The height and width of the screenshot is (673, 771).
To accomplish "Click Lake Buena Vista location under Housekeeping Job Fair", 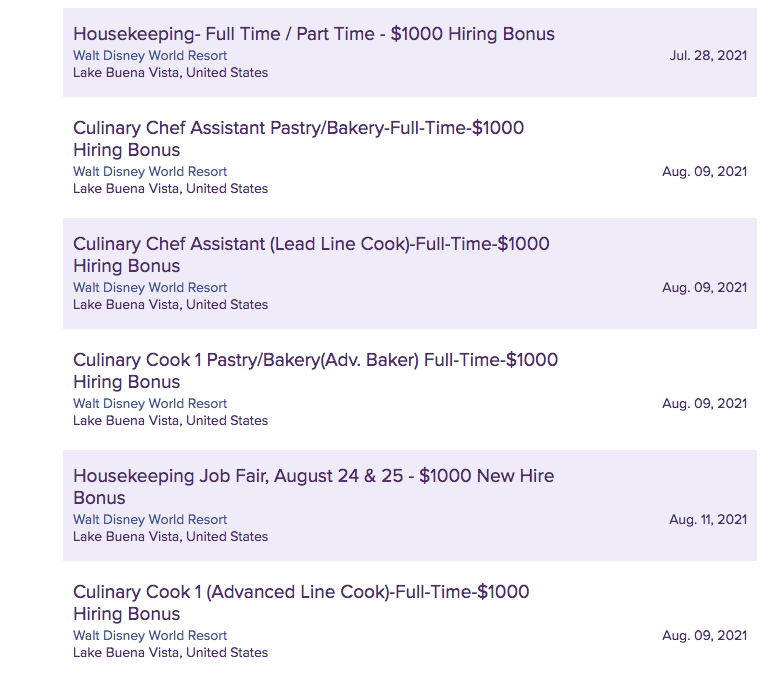I will click(x=170, y=537).
